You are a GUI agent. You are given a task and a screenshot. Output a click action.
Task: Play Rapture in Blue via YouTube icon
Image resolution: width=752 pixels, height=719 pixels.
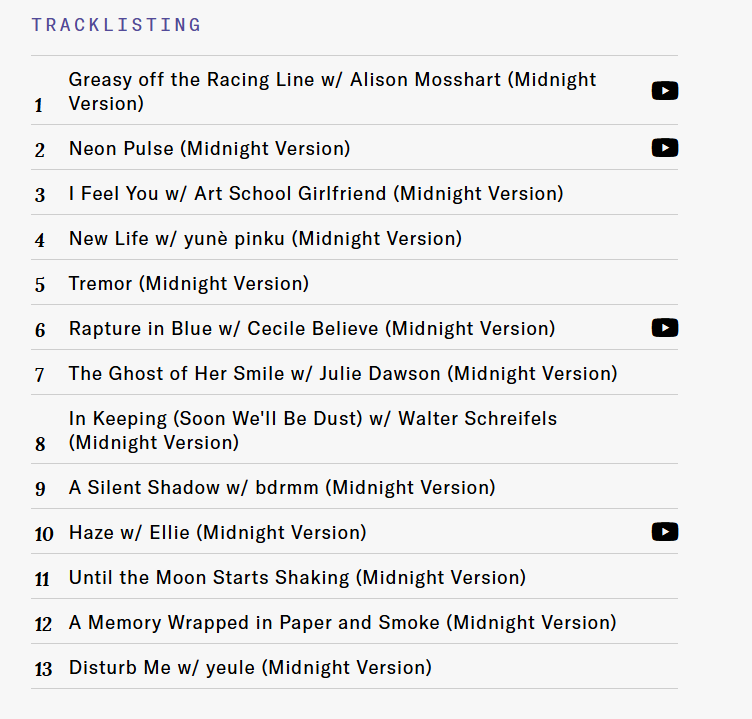(x=665, y=328)
